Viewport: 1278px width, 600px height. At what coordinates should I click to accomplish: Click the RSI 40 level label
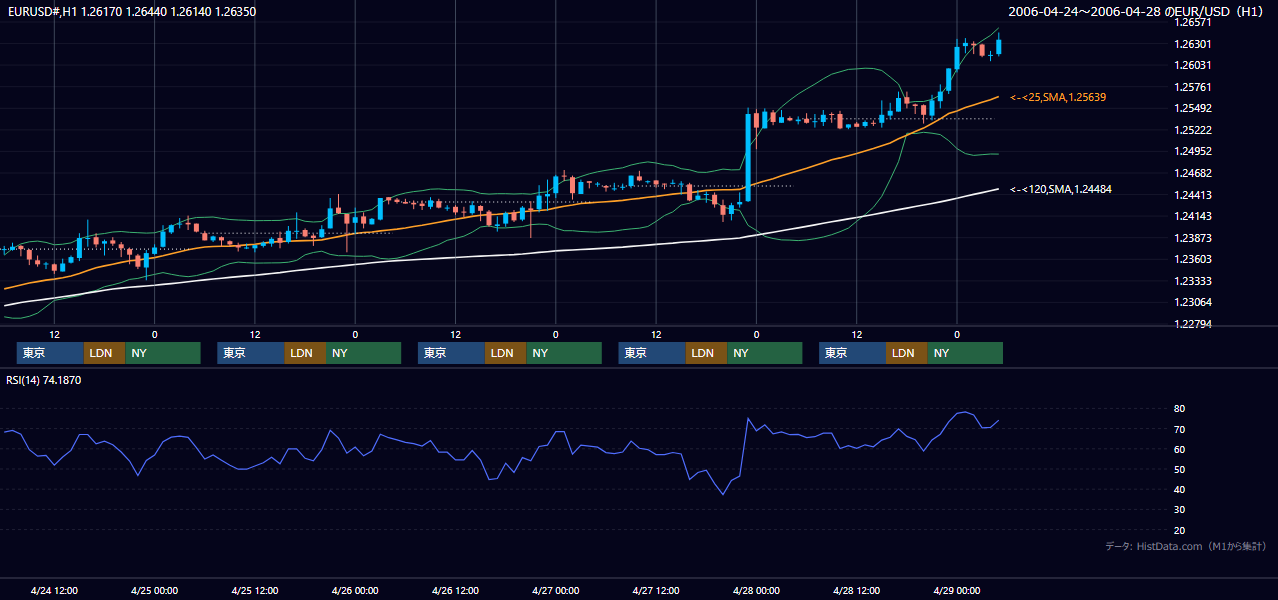[1179, 489]
